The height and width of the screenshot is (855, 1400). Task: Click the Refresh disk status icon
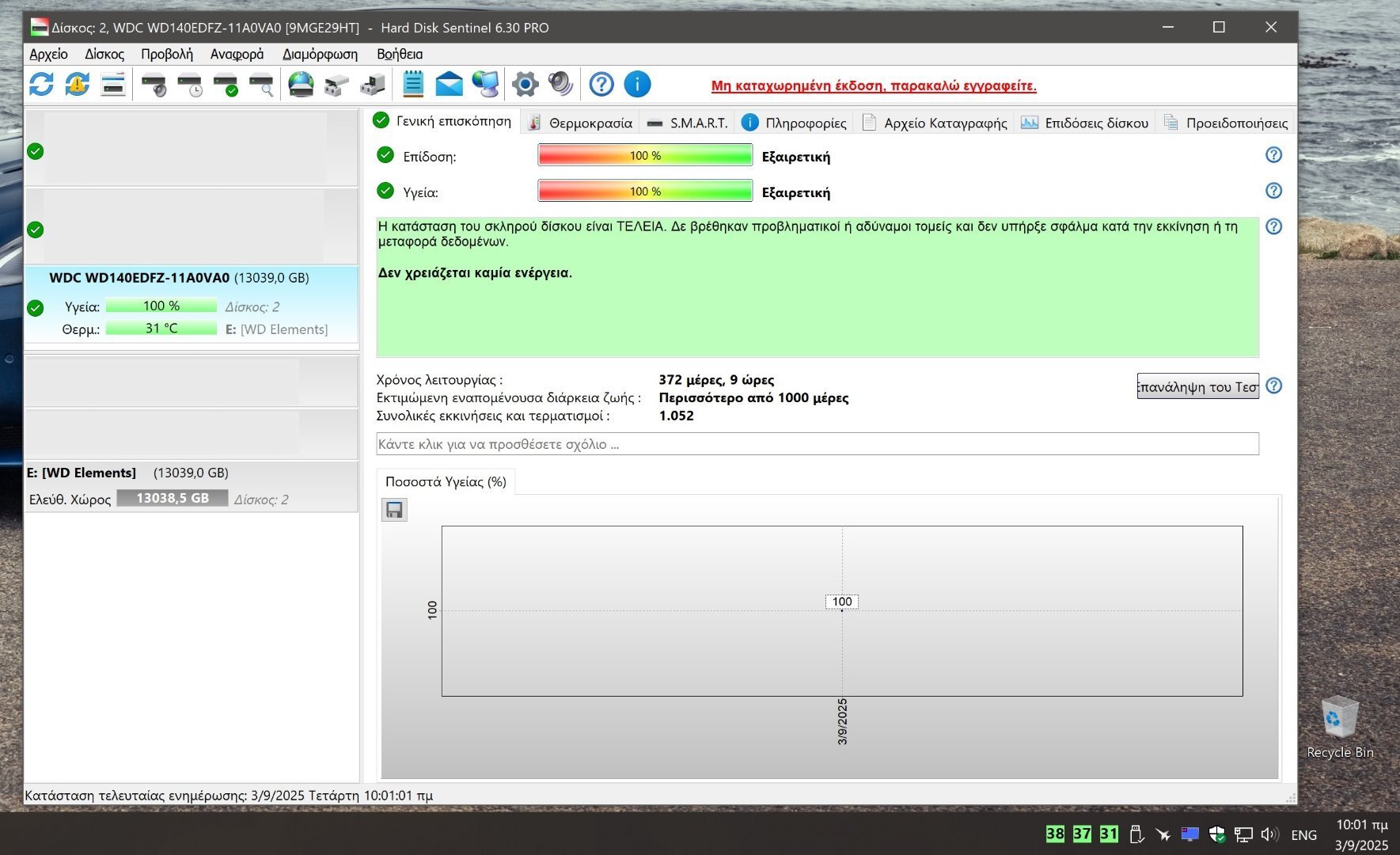(41, 84)
